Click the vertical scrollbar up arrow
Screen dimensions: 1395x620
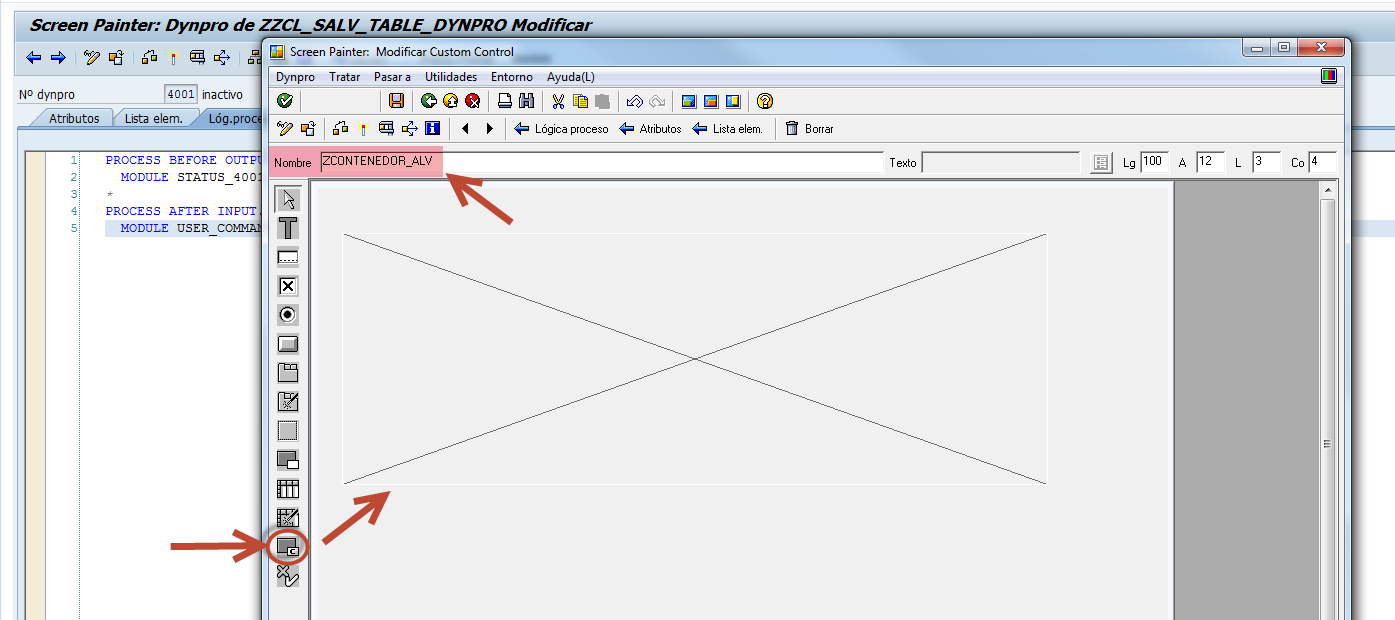pyautogui.click(x=1328, y=190)
